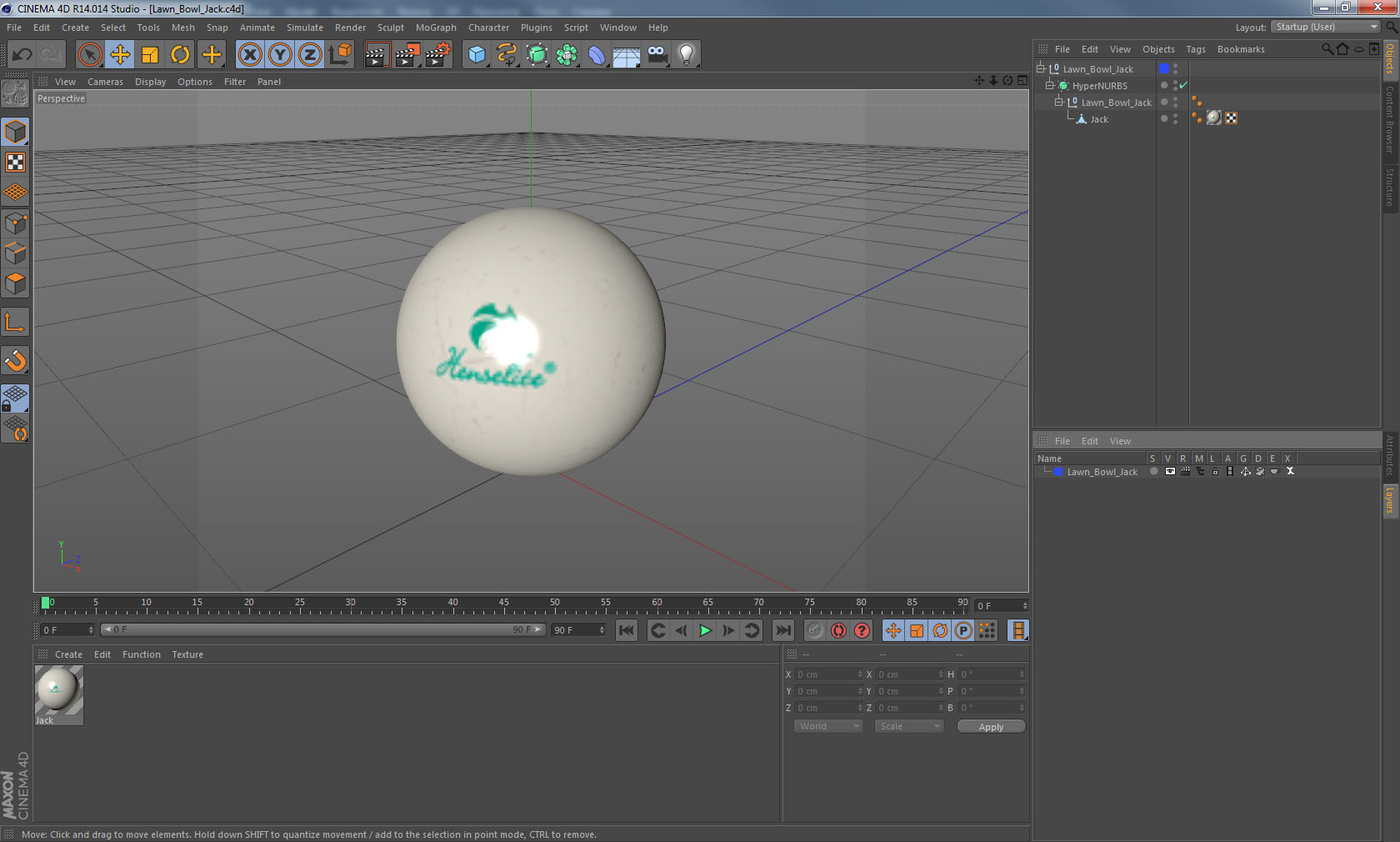Click blue layer swatch in Layers panel
1400x842 pixels.
1058,472
